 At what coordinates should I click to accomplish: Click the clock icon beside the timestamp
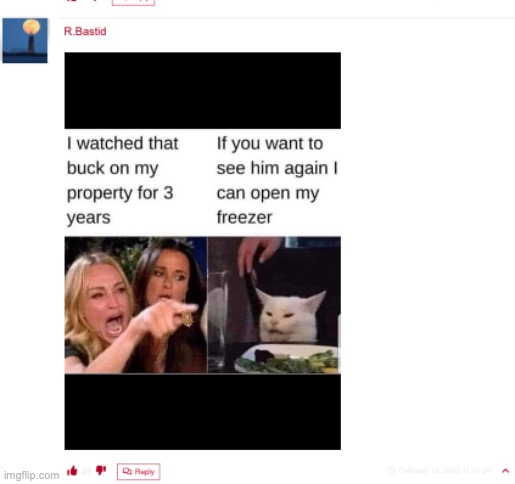coord(392,470)
